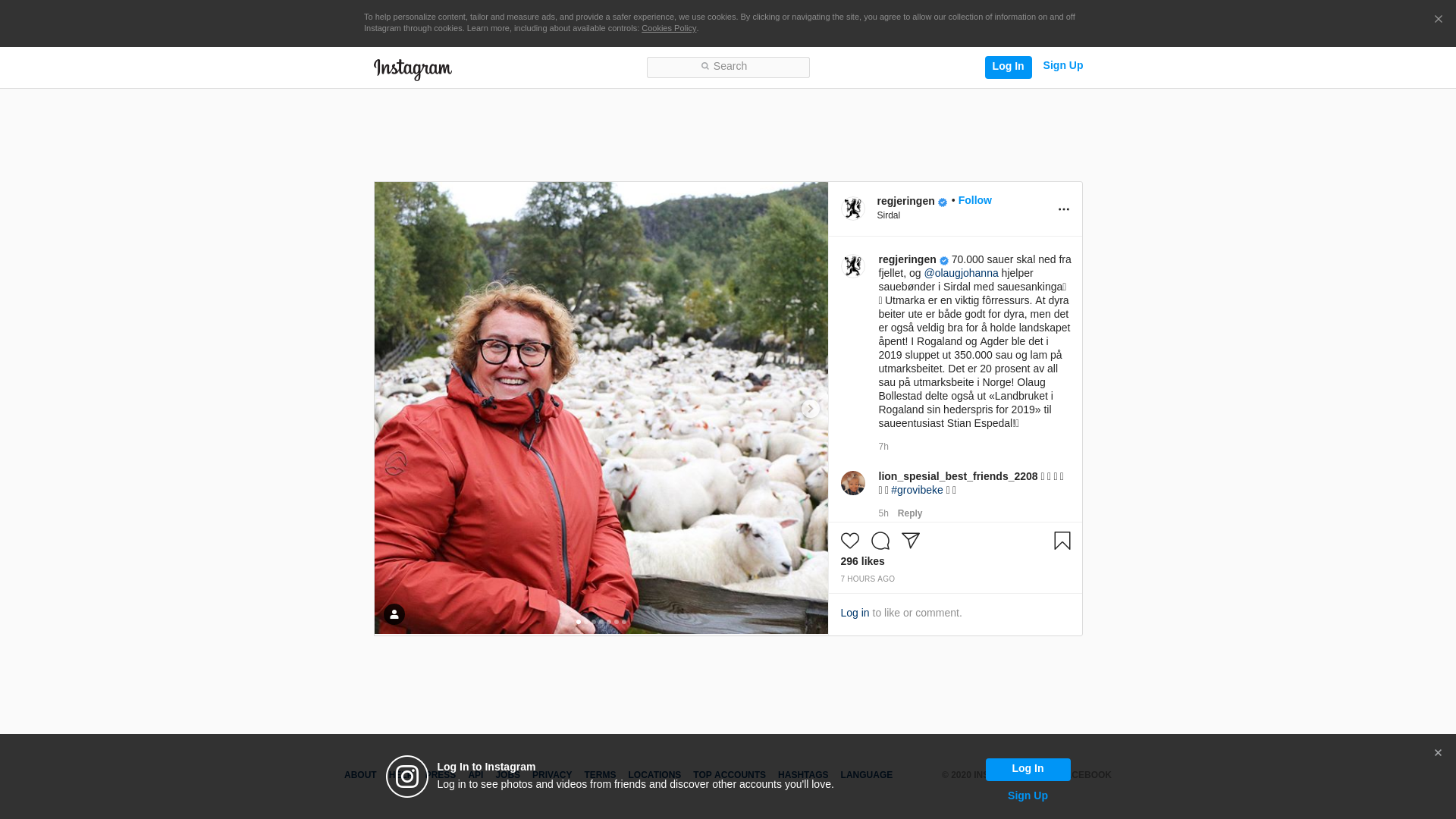The image size is (1456, 819).
Task: Dismiss the cookie notice banner
Action: pyautogui.click(x=1438, y=19)
